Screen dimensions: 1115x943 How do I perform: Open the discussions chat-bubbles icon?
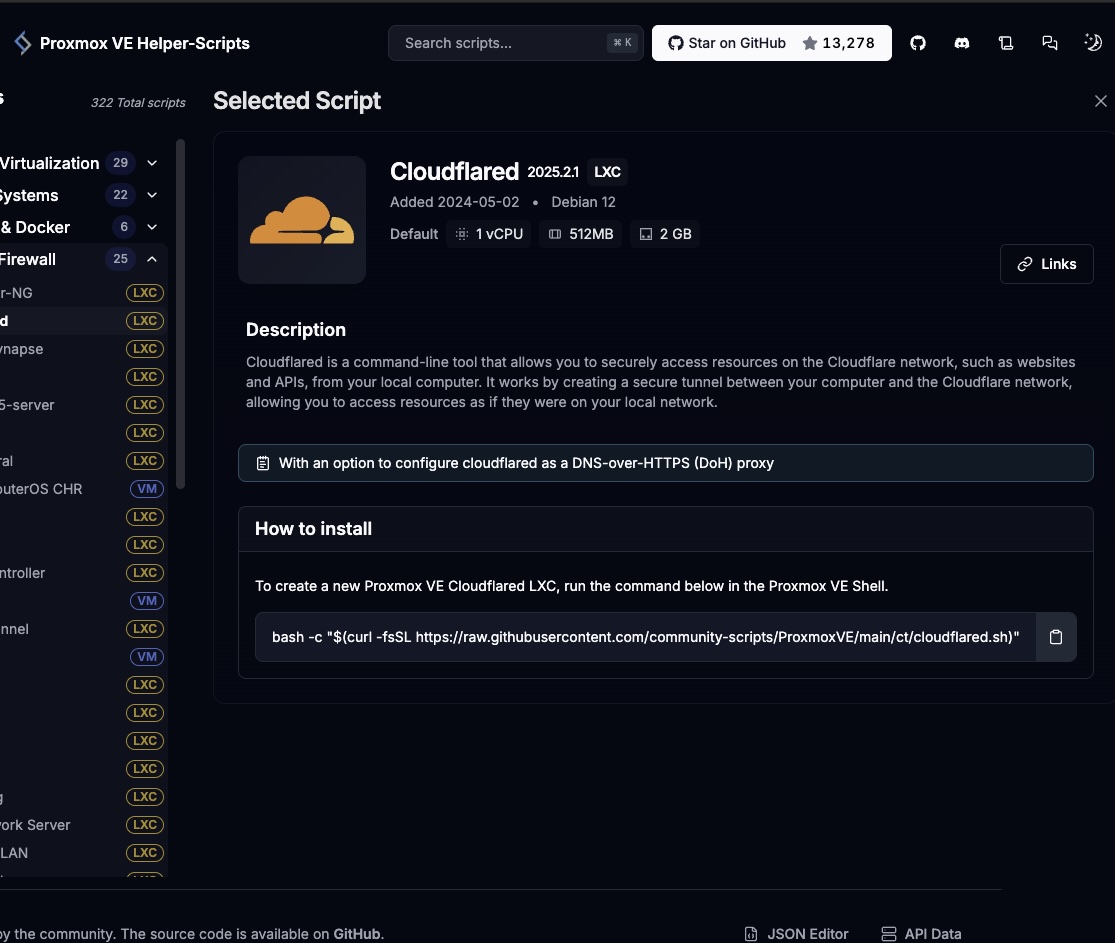pos(1050,43)
